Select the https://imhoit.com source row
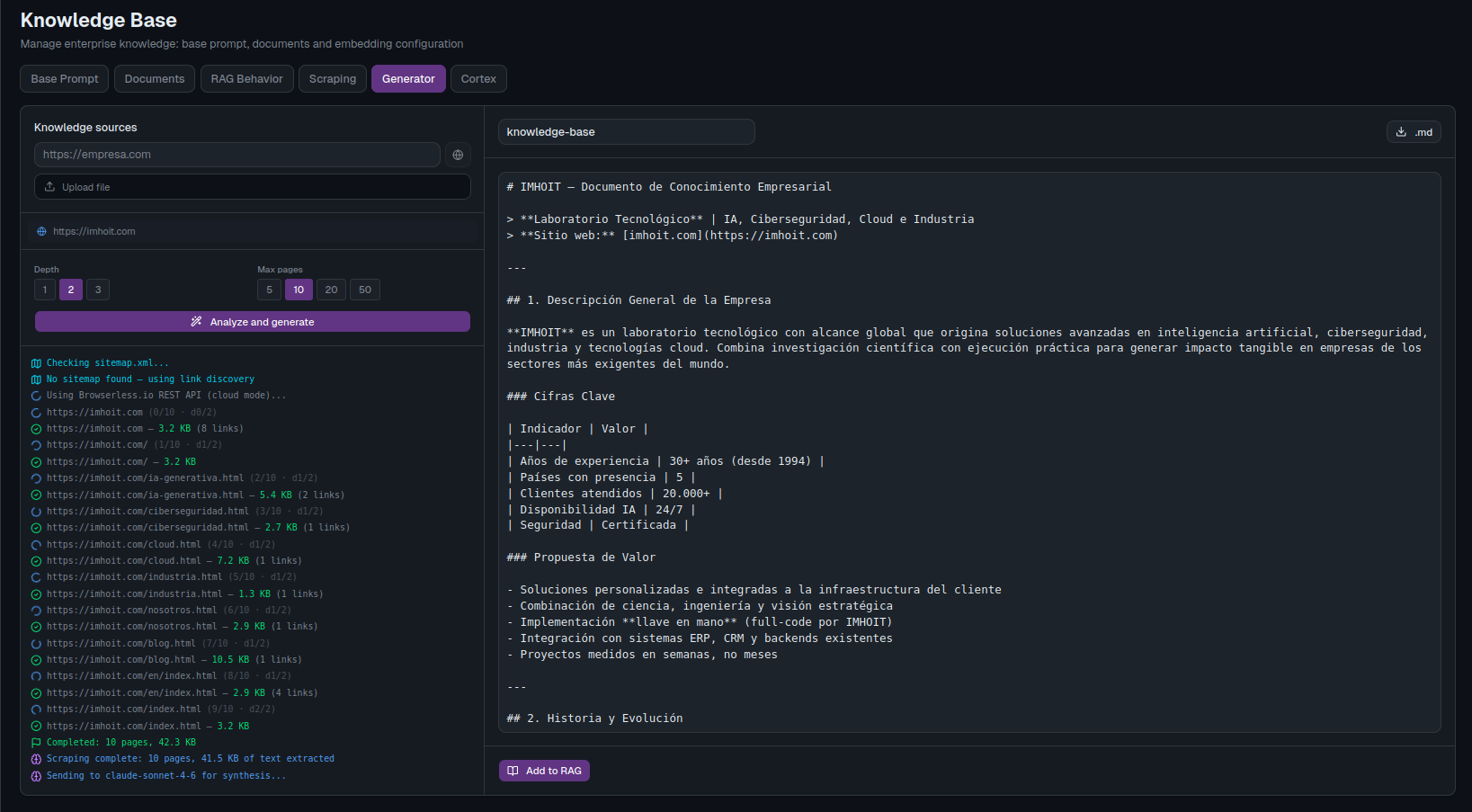The height and width of the screenshot is (812, 1472). 253,231
